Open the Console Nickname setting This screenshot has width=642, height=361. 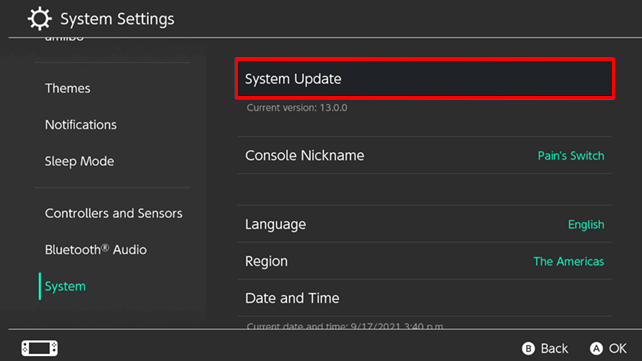tap(425, 155)
